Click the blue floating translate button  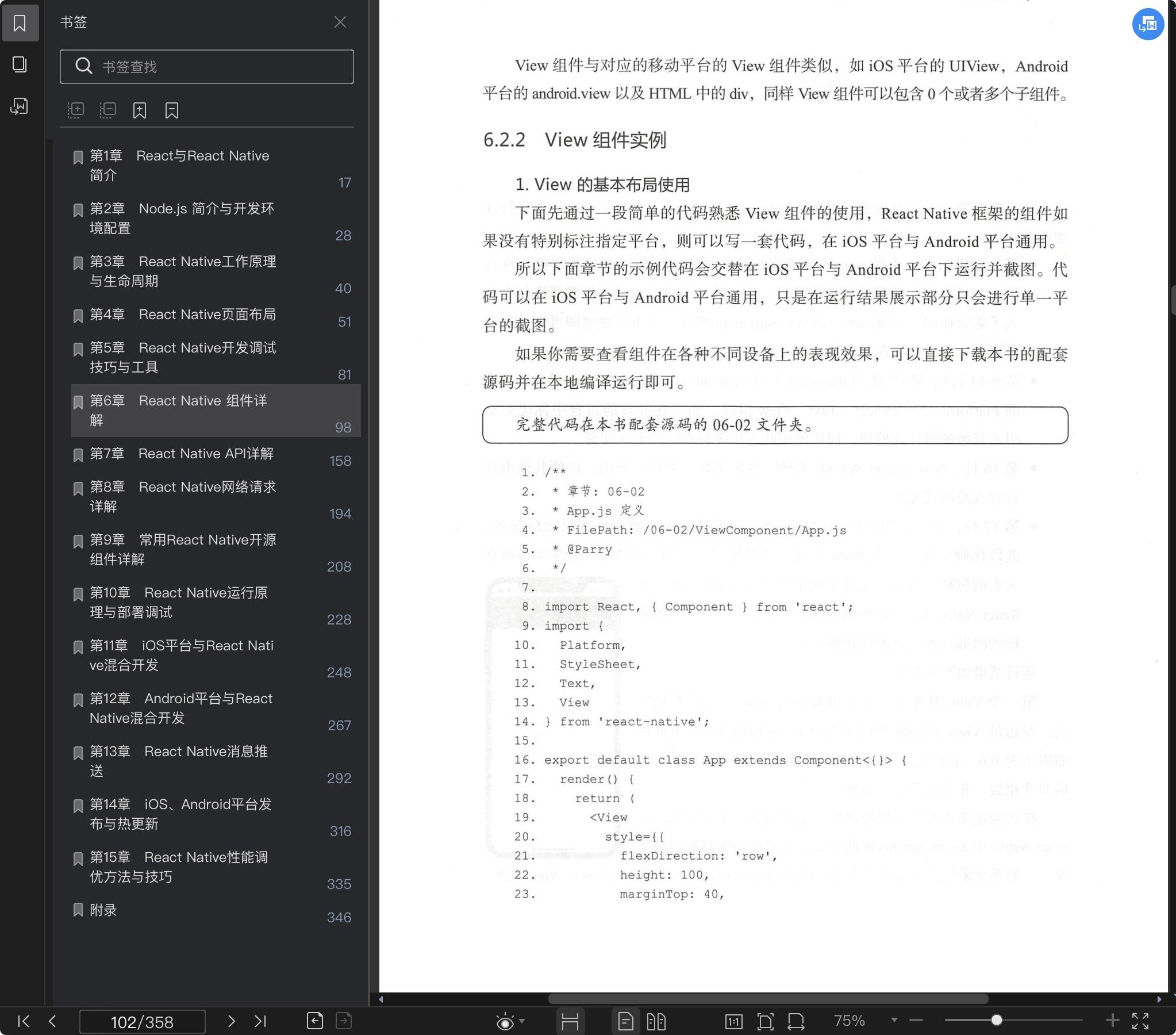(x=1147, y=24)
